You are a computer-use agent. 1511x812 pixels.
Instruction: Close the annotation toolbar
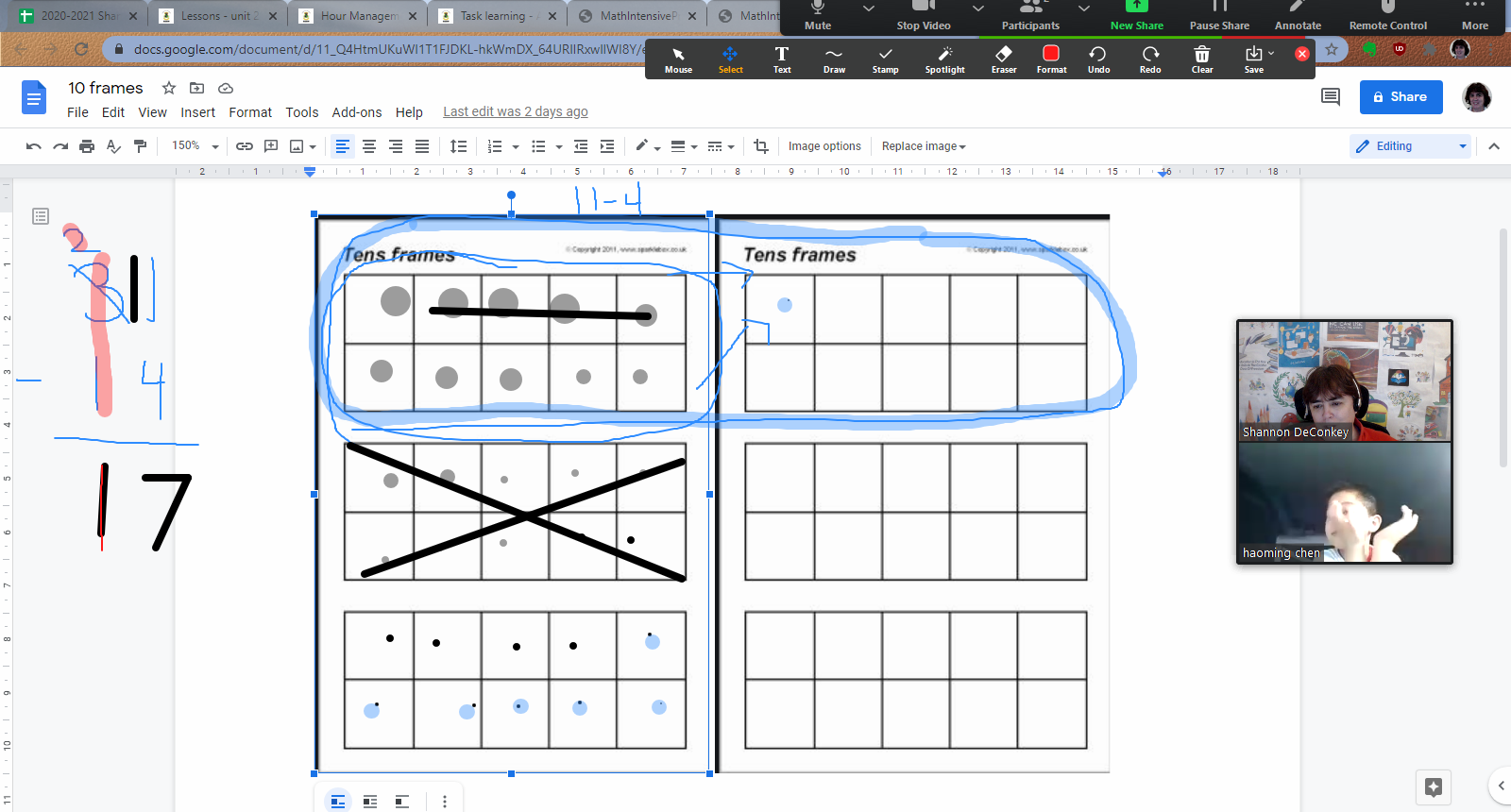(x=1302, y=54)
